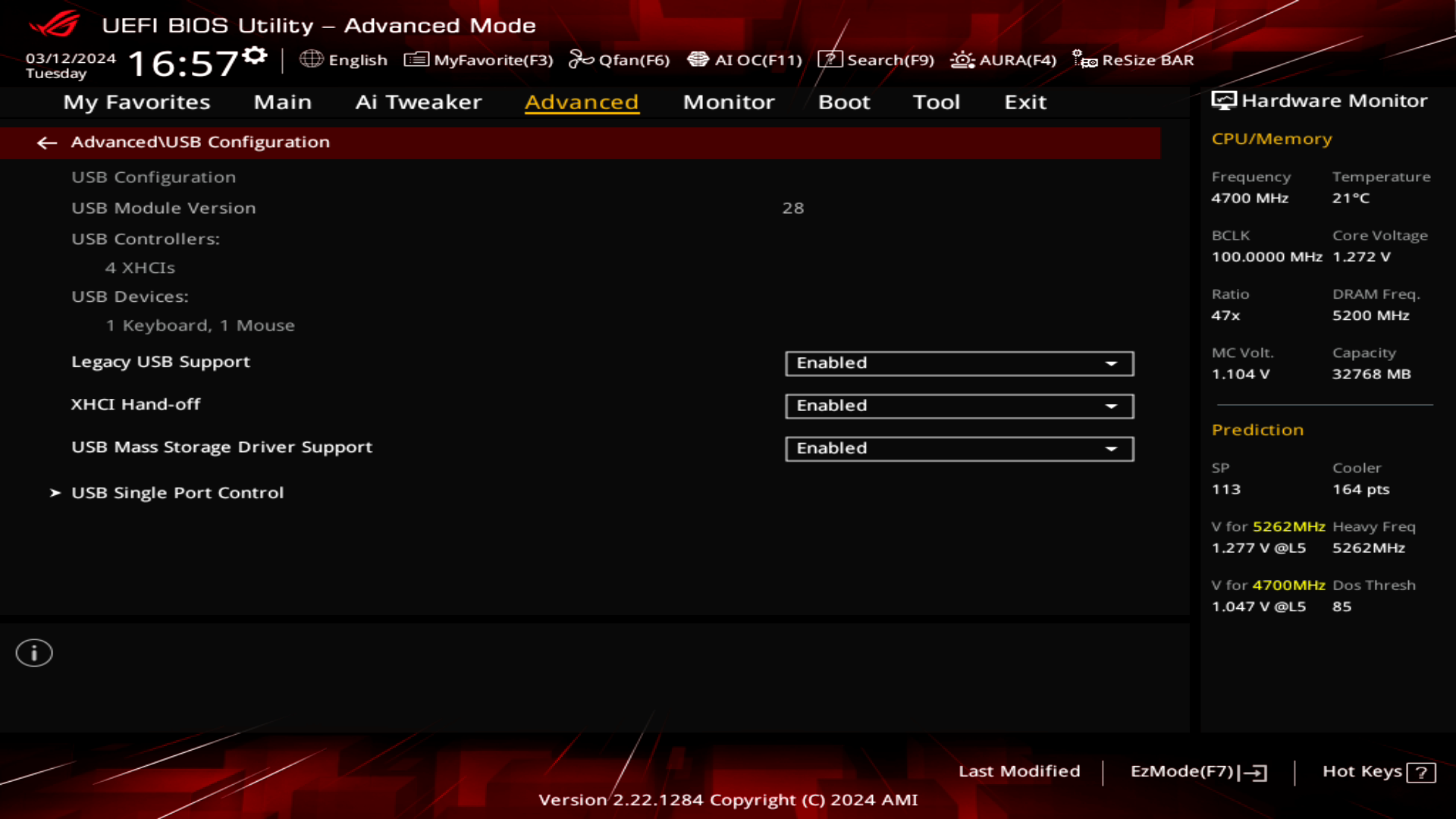Viewport: 1456px width, 819px height.
Task: Disable USB Mass Storage Driver Support
Action: [958, 448]
